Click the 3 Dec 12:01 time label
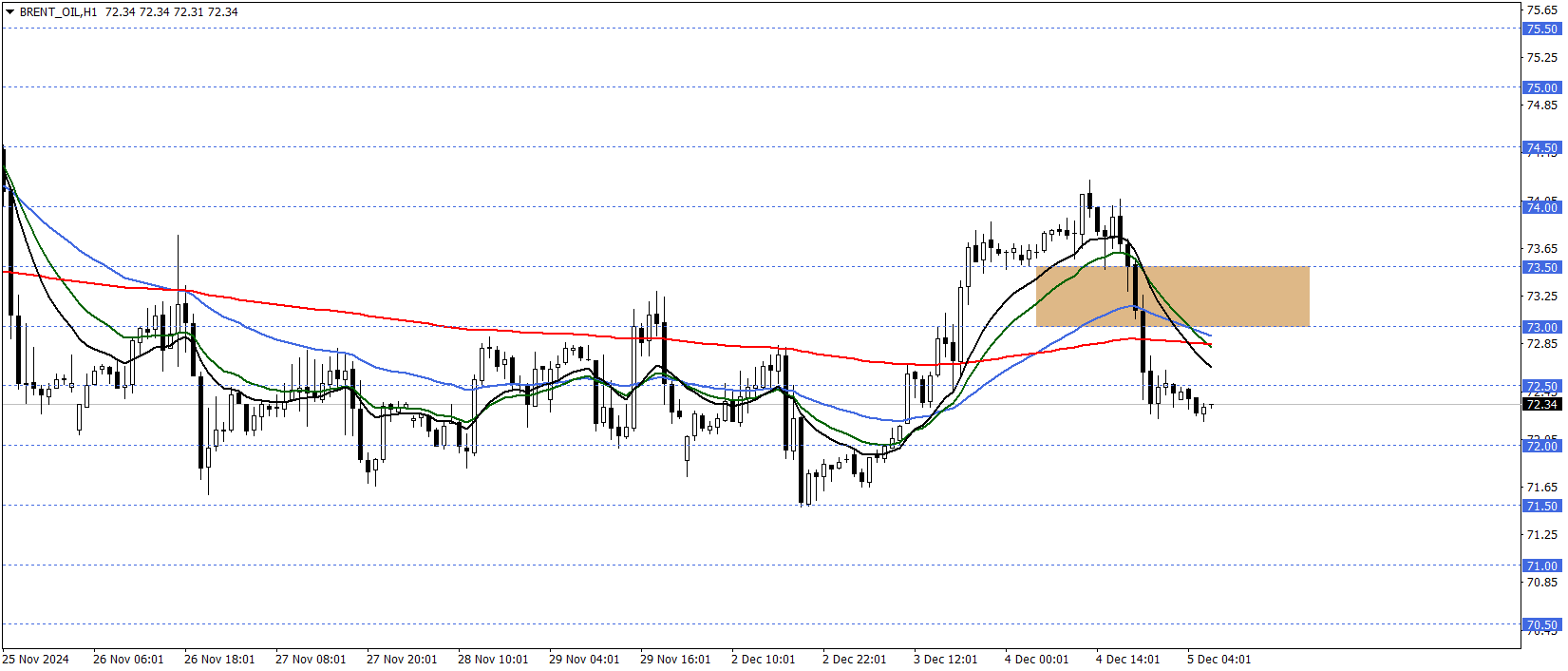The width and height of the screenshot is (1568, 671). click(946, 660)
